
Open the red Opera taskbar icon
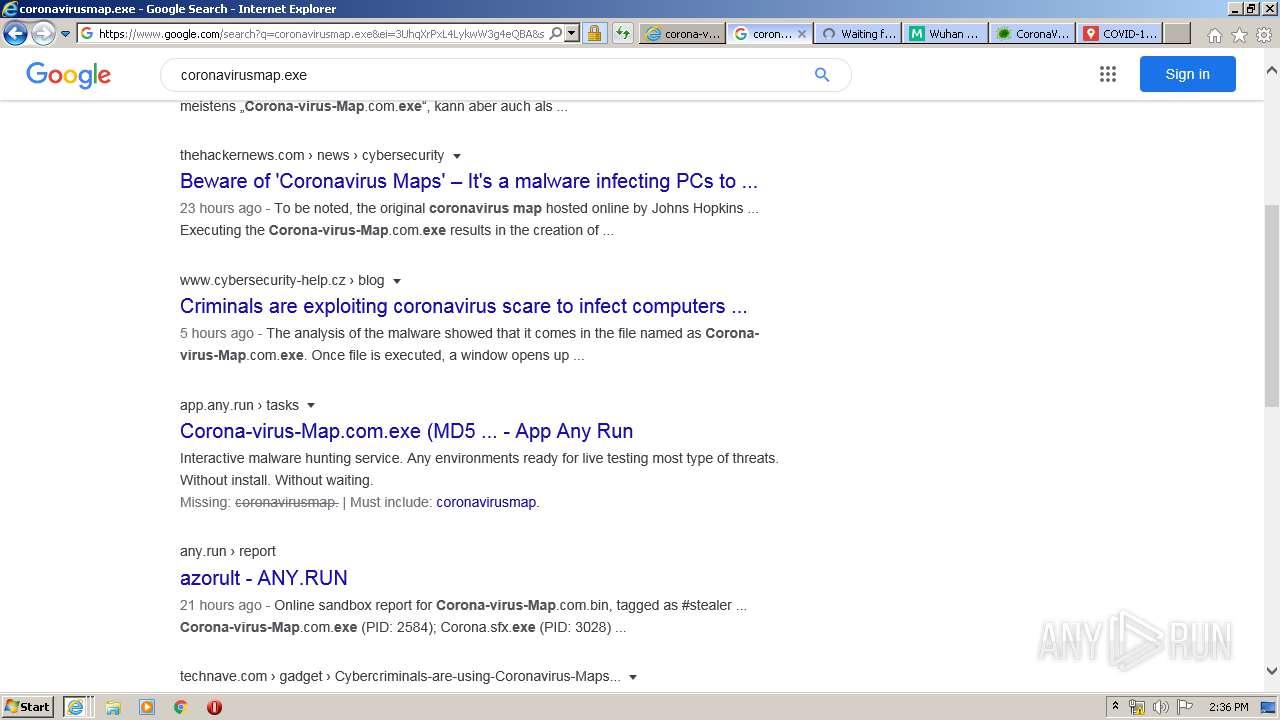pyautogui.click(x=214, y=707)
